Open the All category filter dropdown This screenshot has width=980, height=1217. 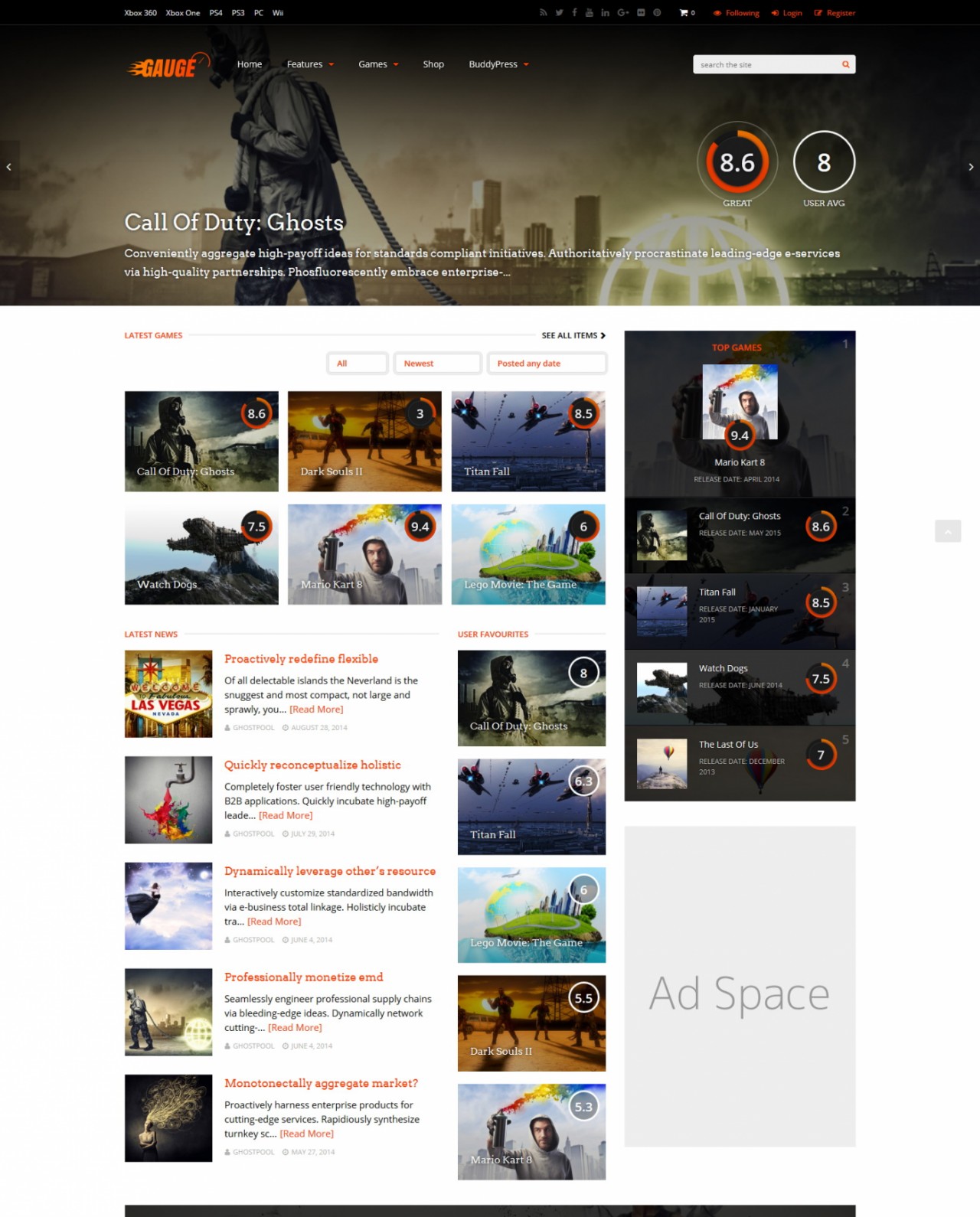pyautogui.click(x=358, y=364)
